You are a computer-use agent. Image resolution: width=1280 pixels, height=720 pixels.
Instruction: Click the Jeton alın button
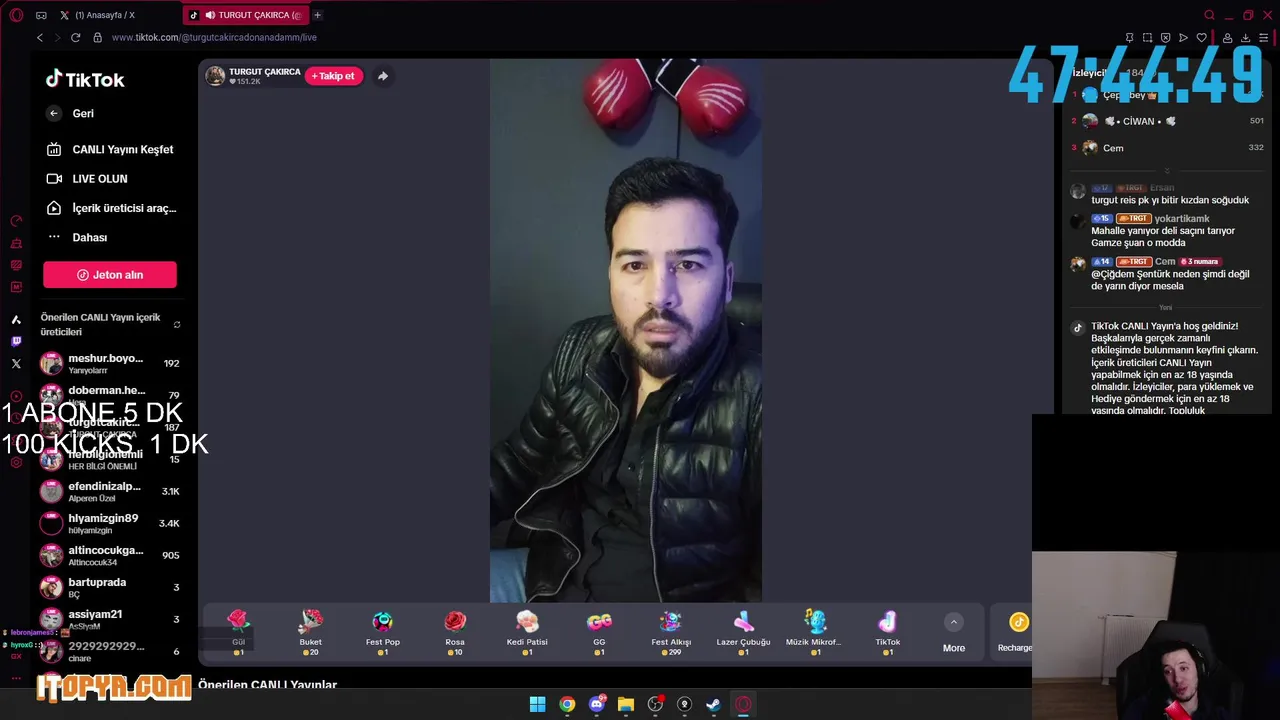point(110,275)
